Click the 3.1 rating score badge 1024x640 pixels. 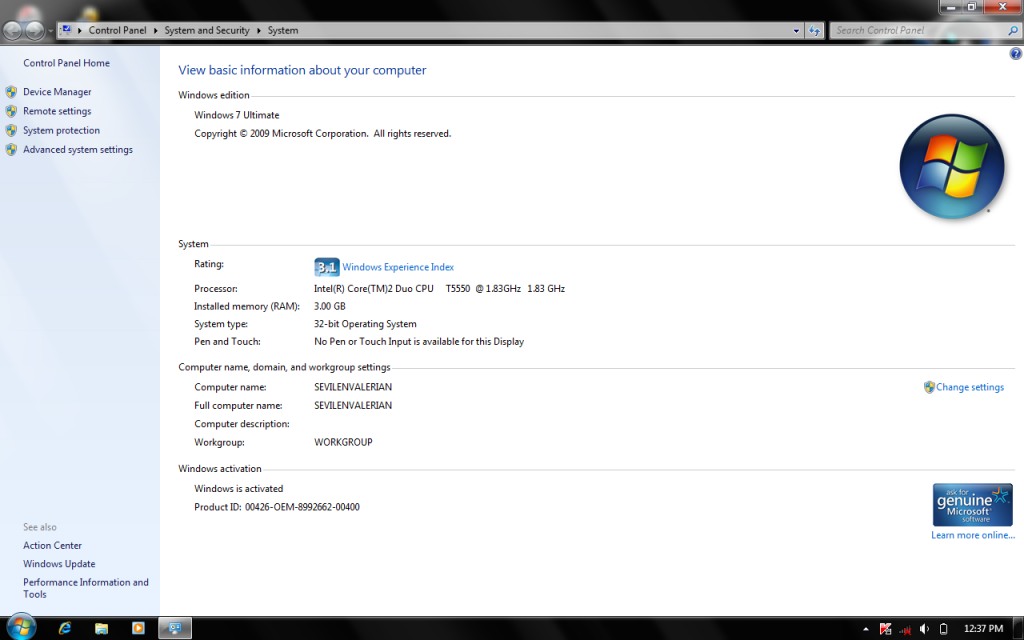coord(327,267)
